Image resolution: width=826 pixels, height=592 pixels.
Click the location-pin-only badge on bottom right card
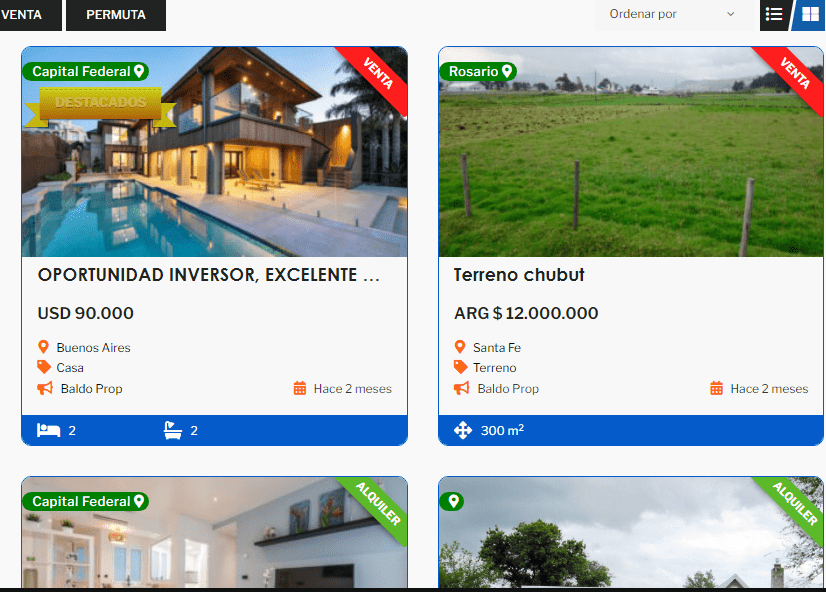[x=451, y=501]
